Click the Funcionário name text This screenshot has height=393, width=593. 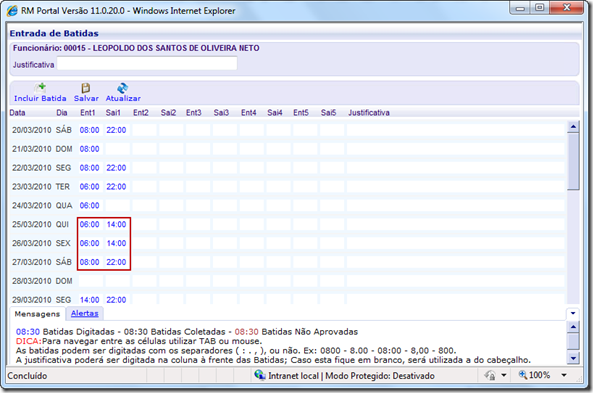point(136,48)
